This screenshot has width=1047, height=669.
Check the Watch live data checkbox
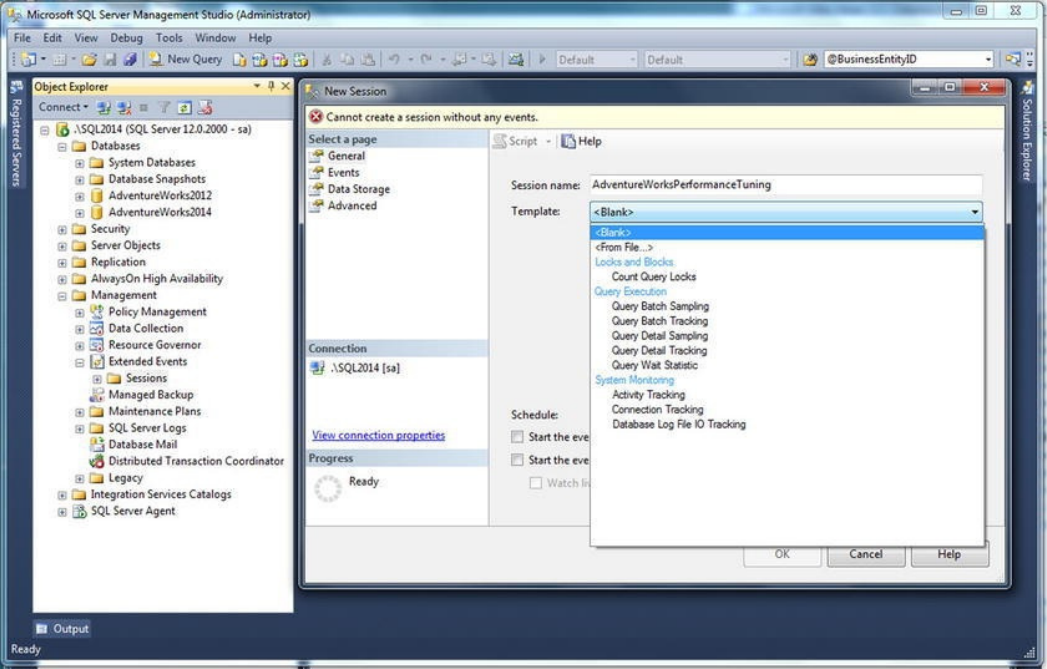536,483
